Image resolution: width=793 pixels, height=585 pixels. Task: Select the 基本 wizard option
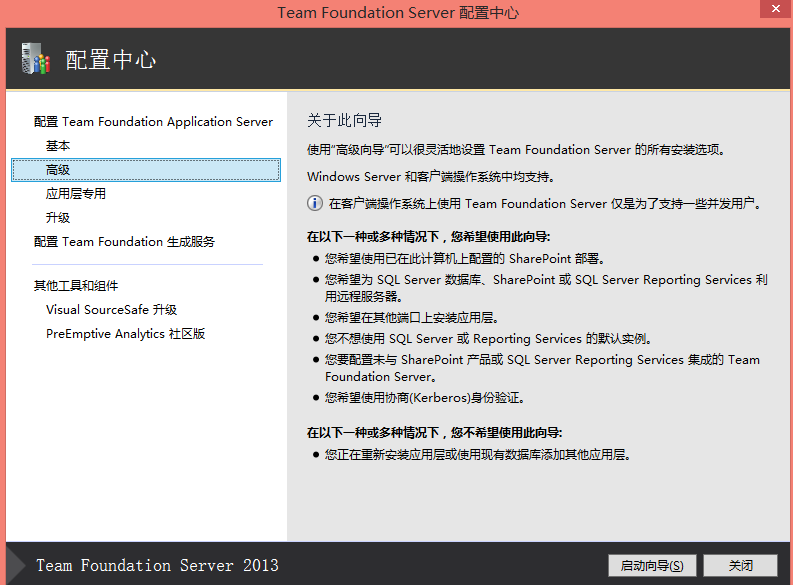[x=58, y=146]
